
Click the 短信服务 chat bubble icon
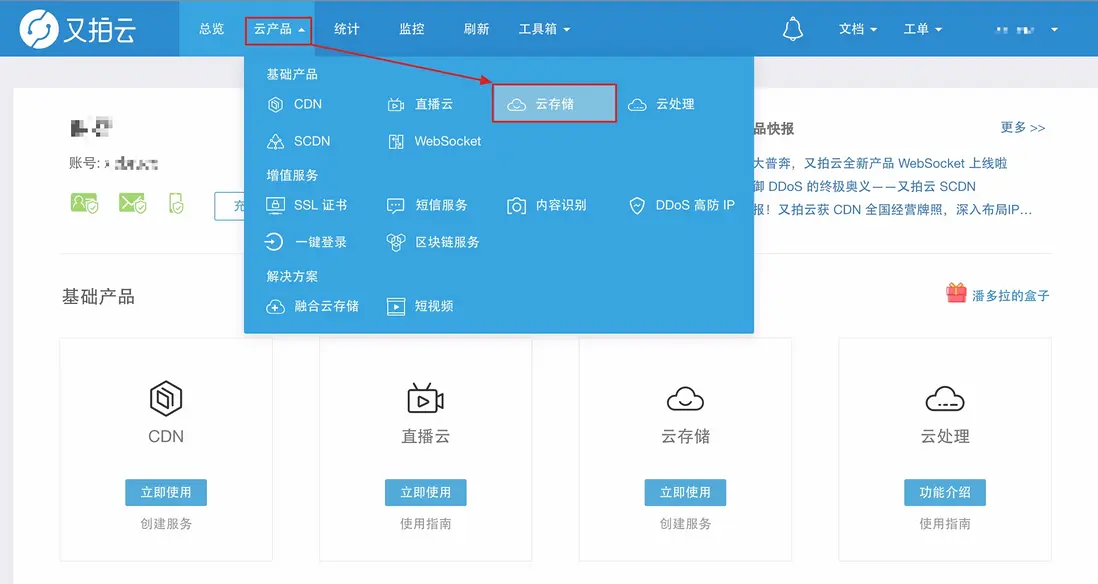click(394, 206)
